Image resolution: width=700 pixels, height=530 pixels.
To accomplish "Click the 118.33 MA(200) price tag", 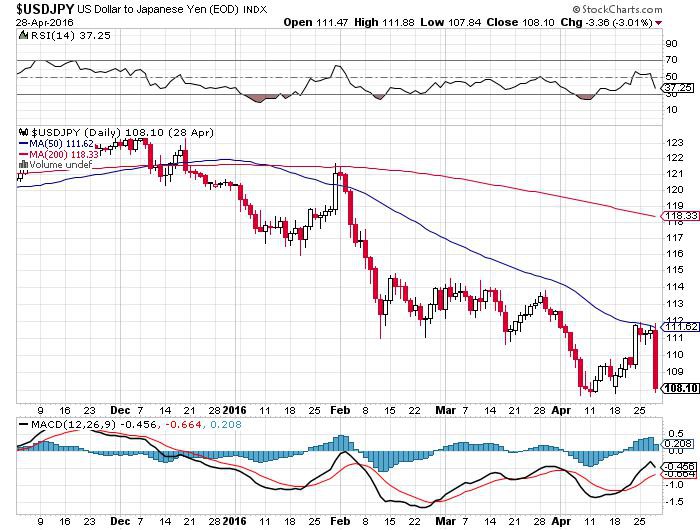I will click(x=676, y=215).
